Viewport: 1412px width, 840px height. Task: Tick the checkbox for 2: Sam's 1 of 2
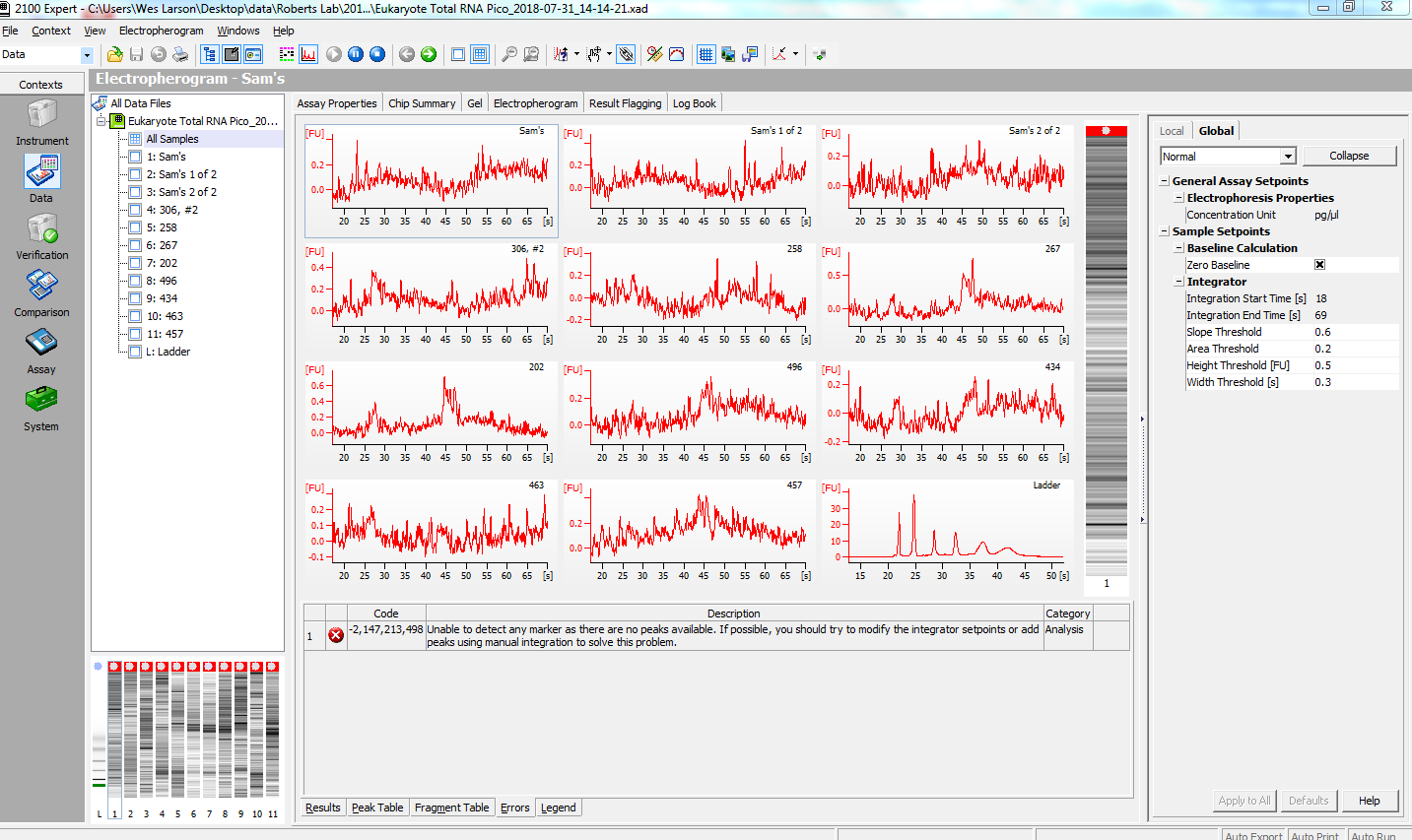(x=135, y=174)
